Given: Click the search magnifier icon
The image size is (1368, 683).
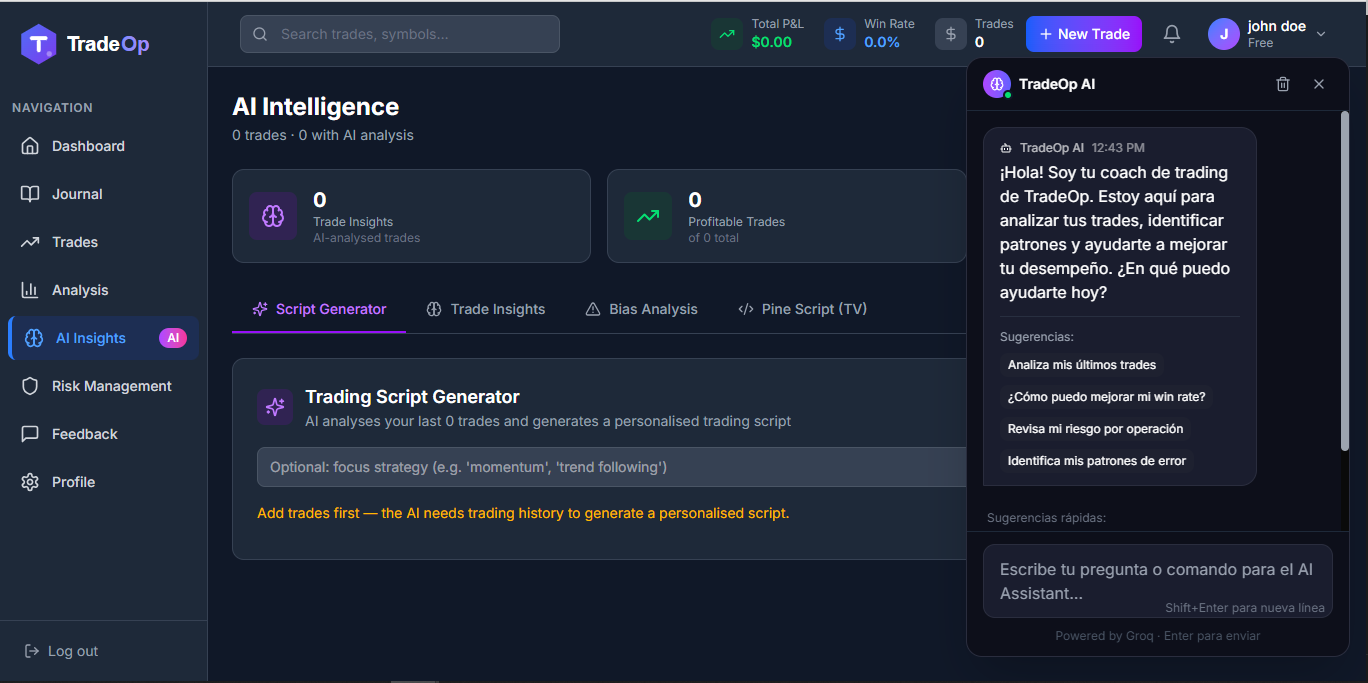Looking at the screenshot, I should coord(260,34).
